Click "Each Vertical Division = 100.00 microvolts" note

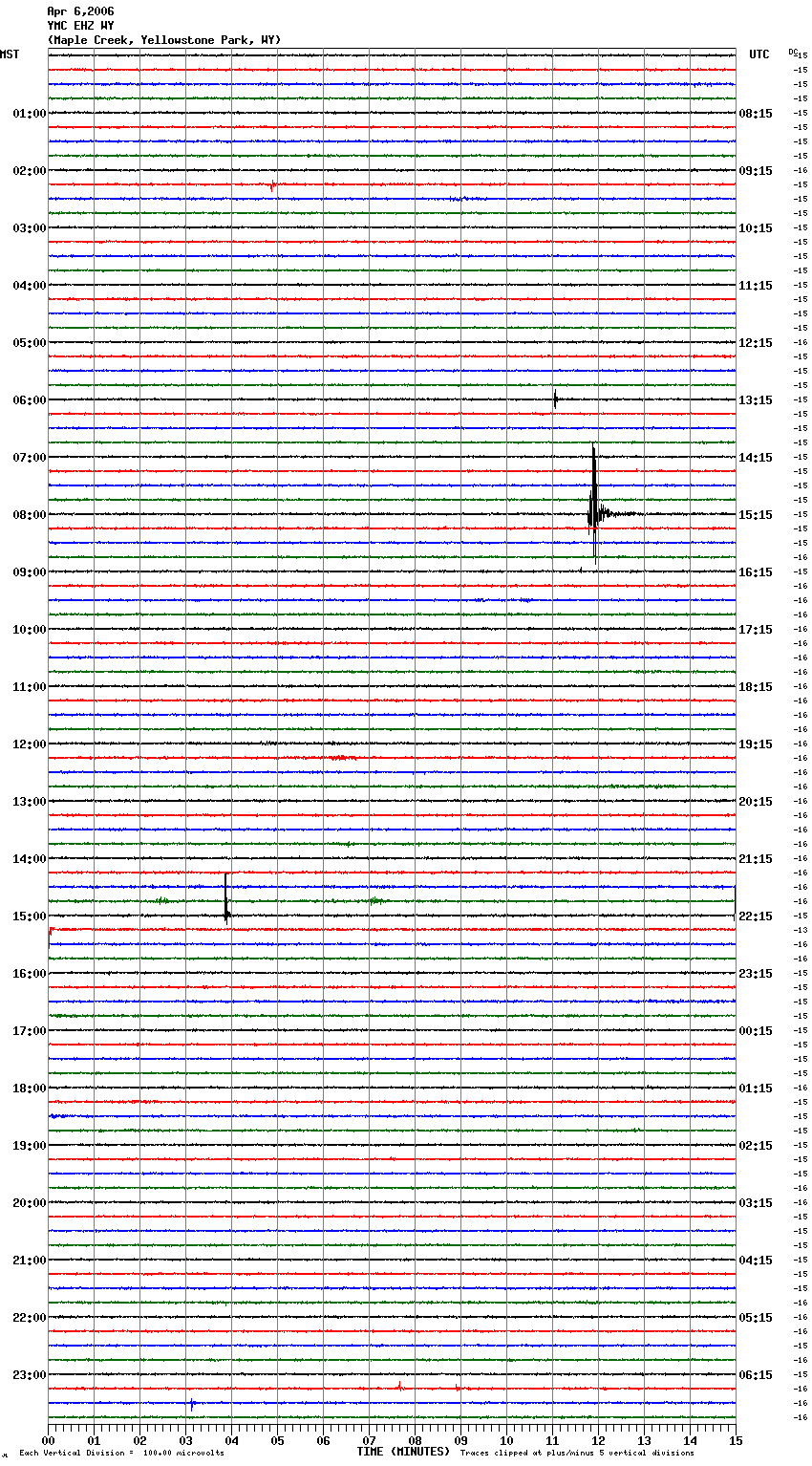pyautogui.click(x=121, y=1453)
